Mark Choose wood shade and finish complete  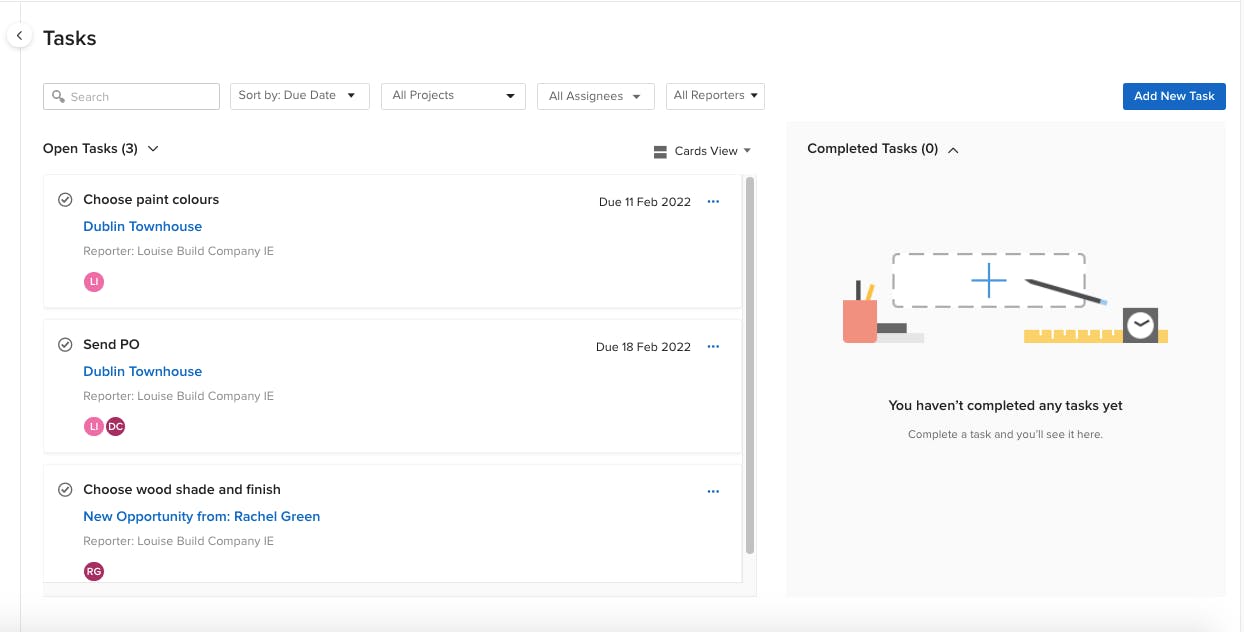coord(65,490)
